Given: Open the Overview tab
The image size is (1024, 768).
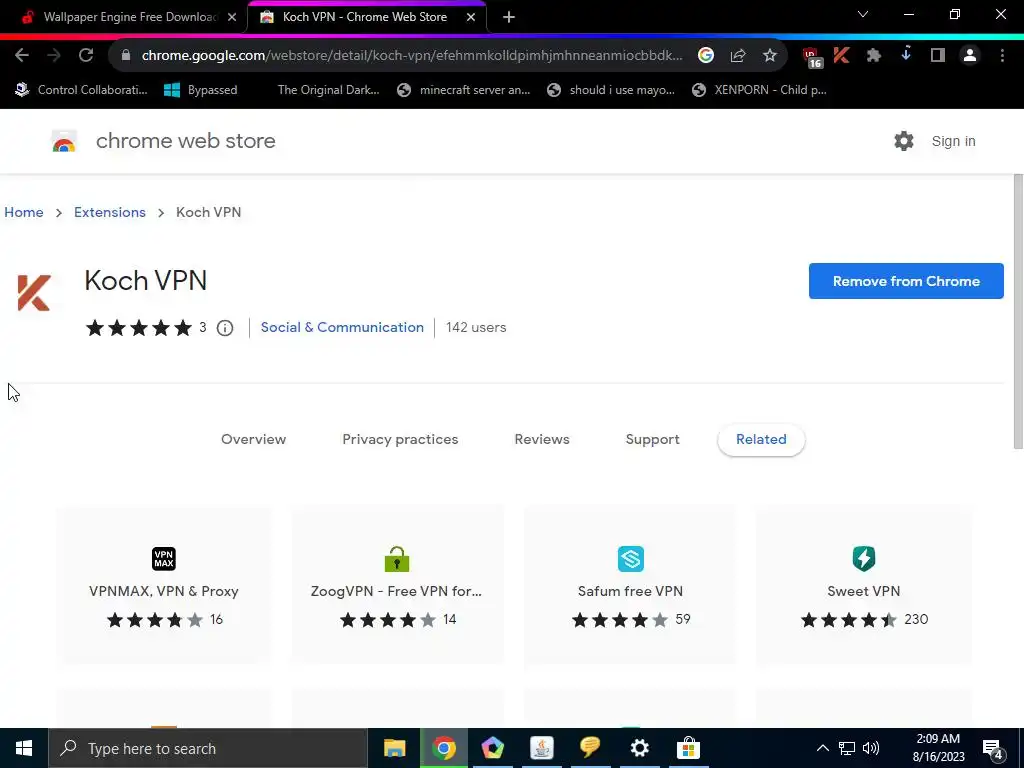Looking at the screenshot, I should [253, 440].
